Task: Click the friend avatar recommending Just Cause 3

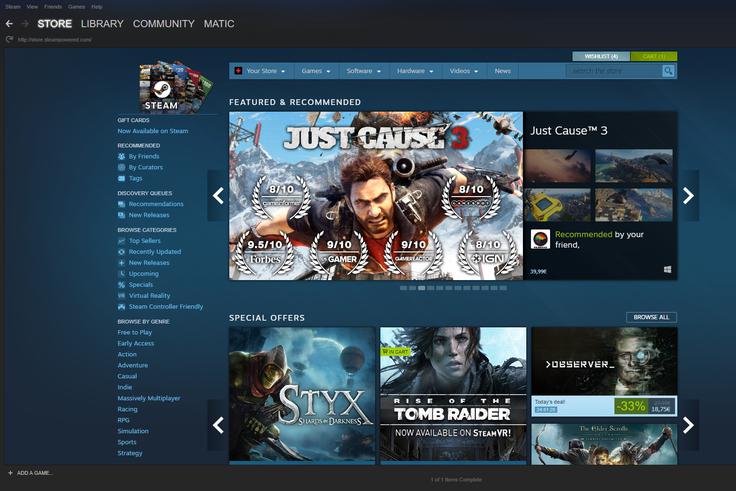Action: pos(540,239)
